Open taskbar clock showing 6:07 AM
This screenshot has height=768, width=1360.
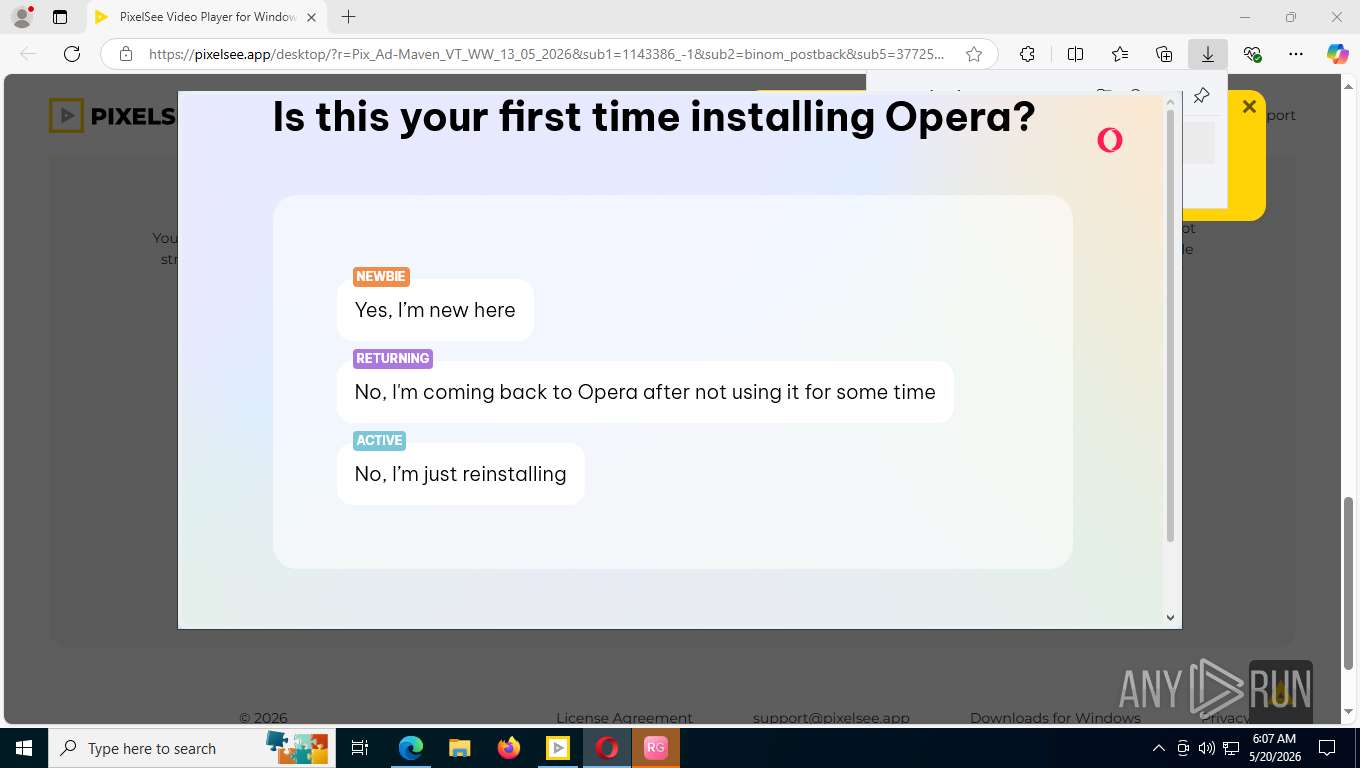tap(1273, 748)
